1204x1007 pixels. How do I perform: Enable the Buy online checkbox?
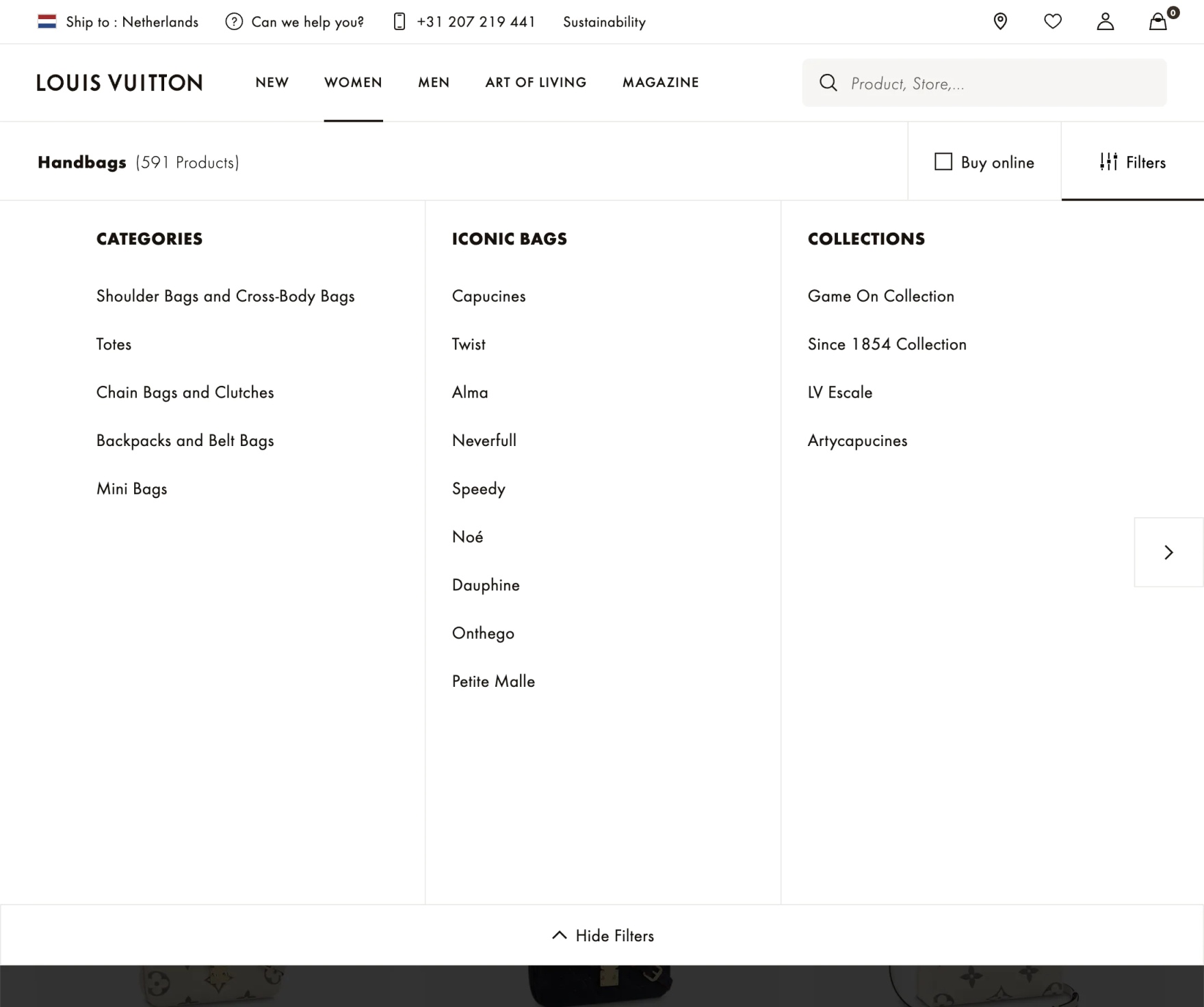pyautogui.click(x=943, y=162)
